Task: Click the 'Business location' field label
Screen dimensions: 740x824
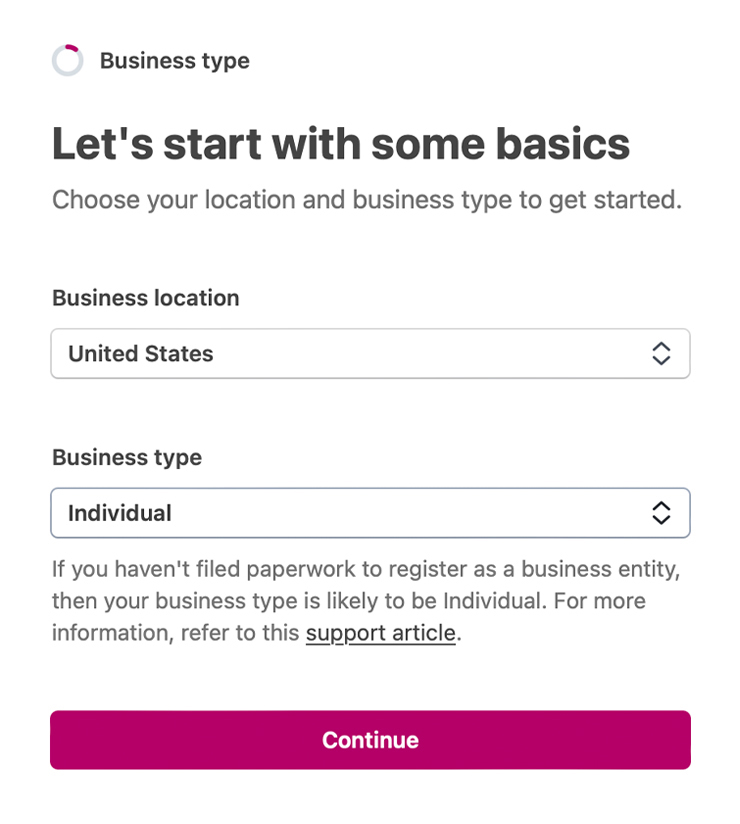Action: [146, 298]
